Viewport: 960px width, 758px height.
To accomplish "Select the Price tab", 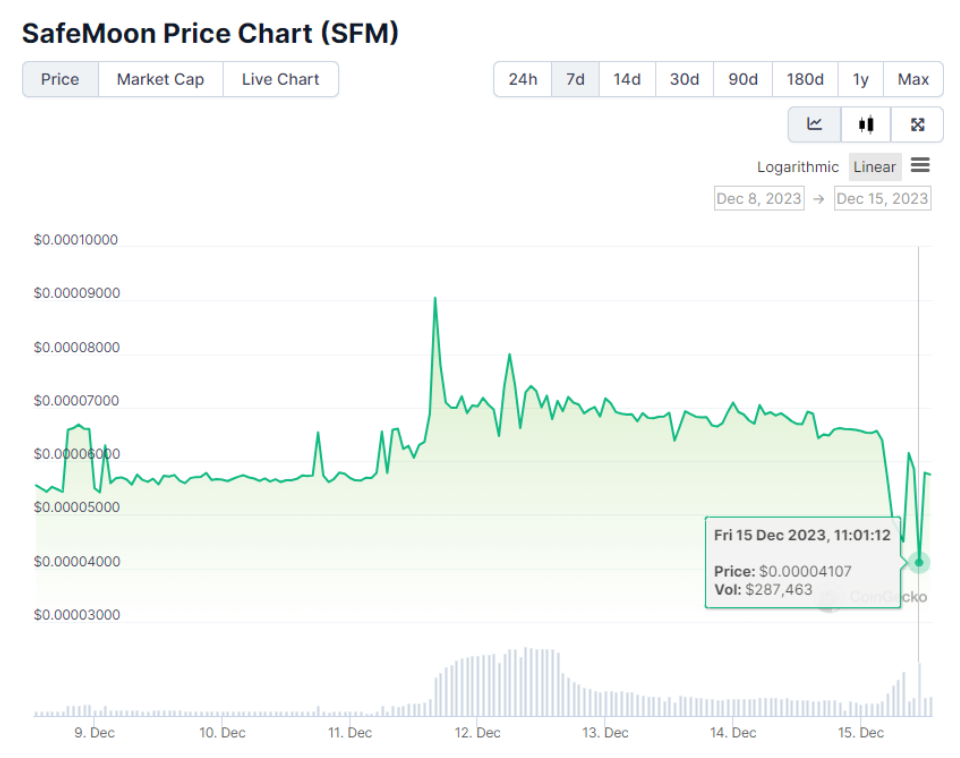I will point(60,80).
